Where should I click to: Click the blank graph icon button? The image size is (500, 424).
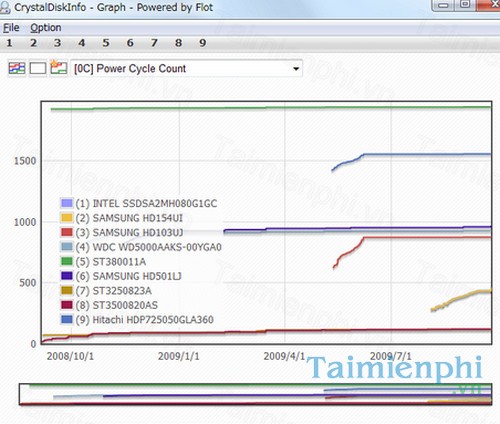click(38, 69)
